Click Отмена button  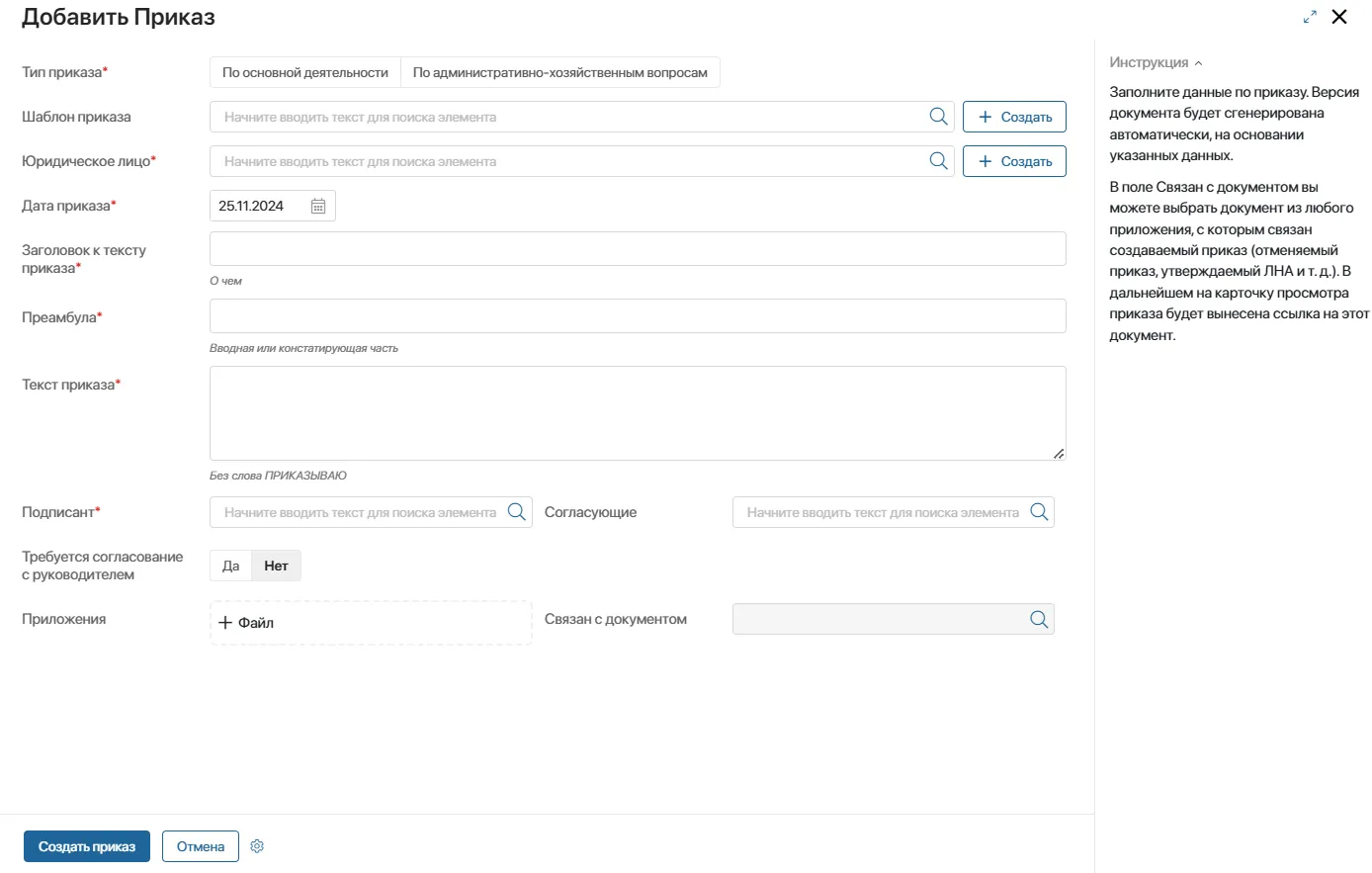201,846
